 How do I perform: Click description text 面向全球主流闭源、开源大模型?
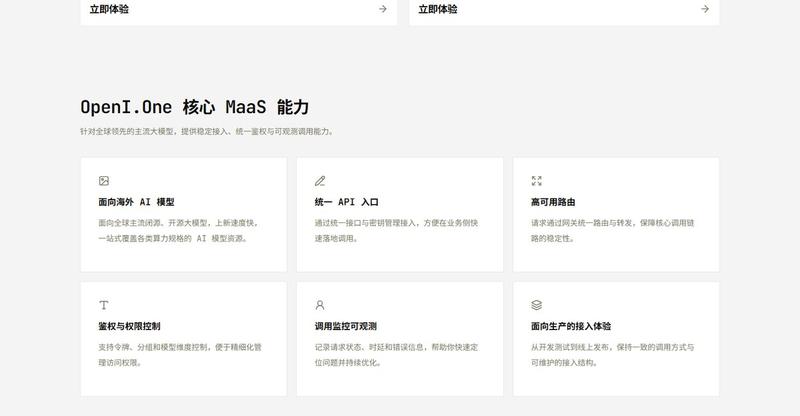[154, 223]
